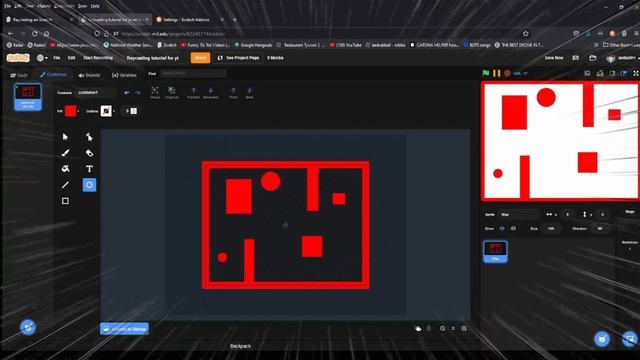Viewport: 640px width, 360px height.
Task: Click the Scratch logo
Action: click(18, 58)
